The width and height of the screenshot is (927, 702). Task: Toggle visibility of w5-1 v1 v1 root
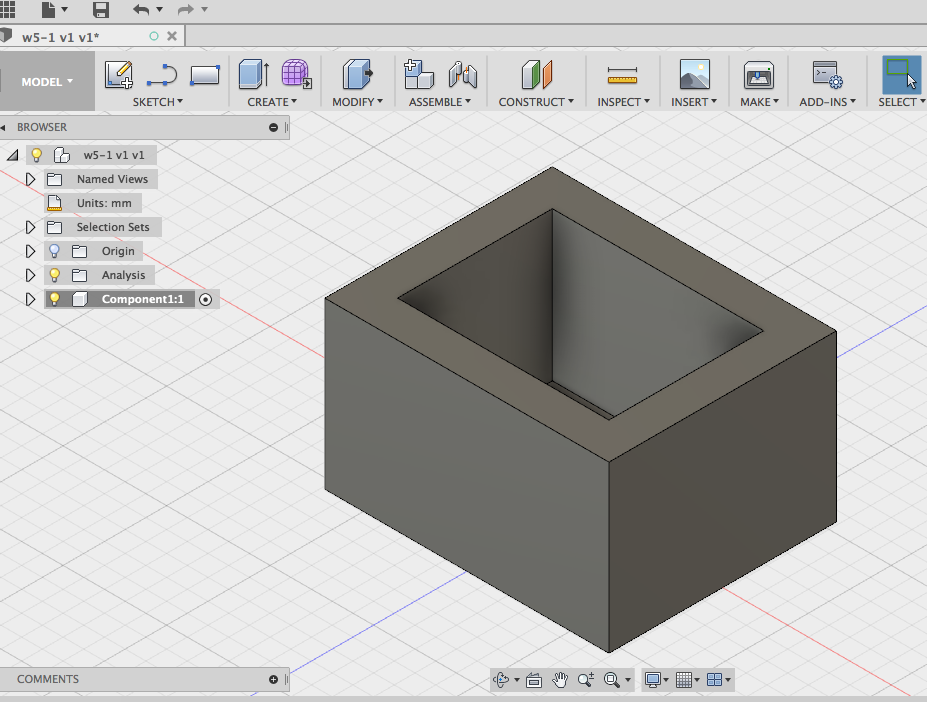point(37,155)
